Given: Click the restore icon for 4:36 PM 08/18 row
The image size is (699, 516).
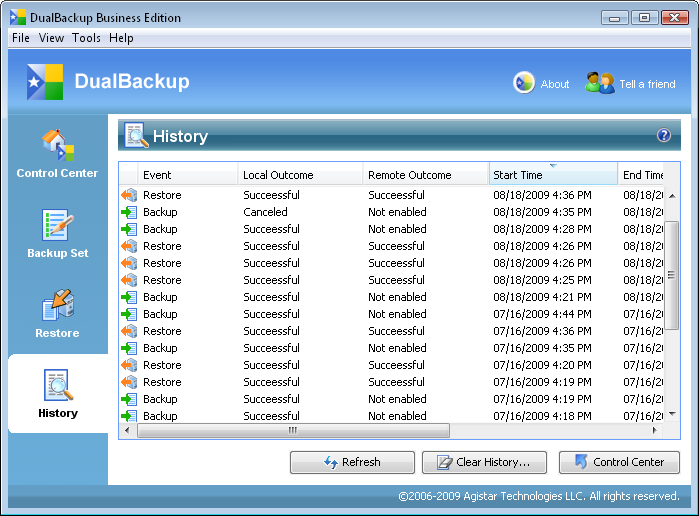Looking at the screenshot, I should click(129, 195).
